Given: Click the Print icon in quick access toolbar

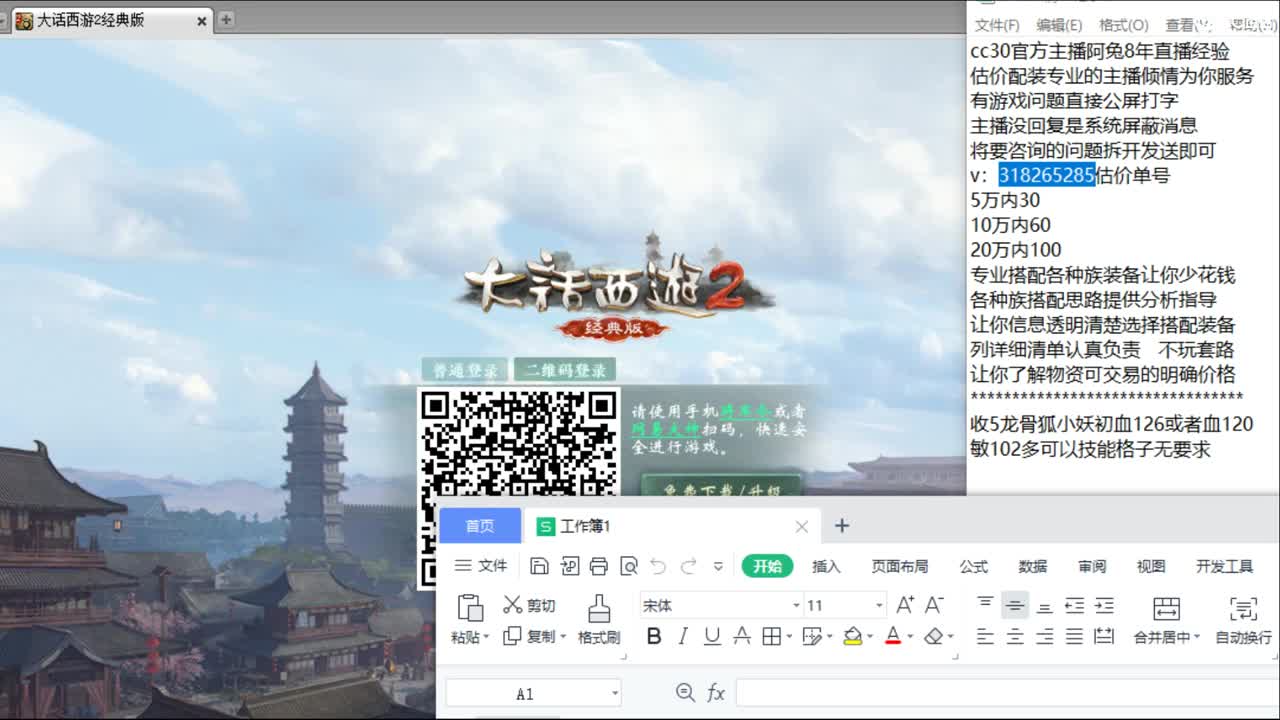Looking at the screenshot, I should pos(599,566).
